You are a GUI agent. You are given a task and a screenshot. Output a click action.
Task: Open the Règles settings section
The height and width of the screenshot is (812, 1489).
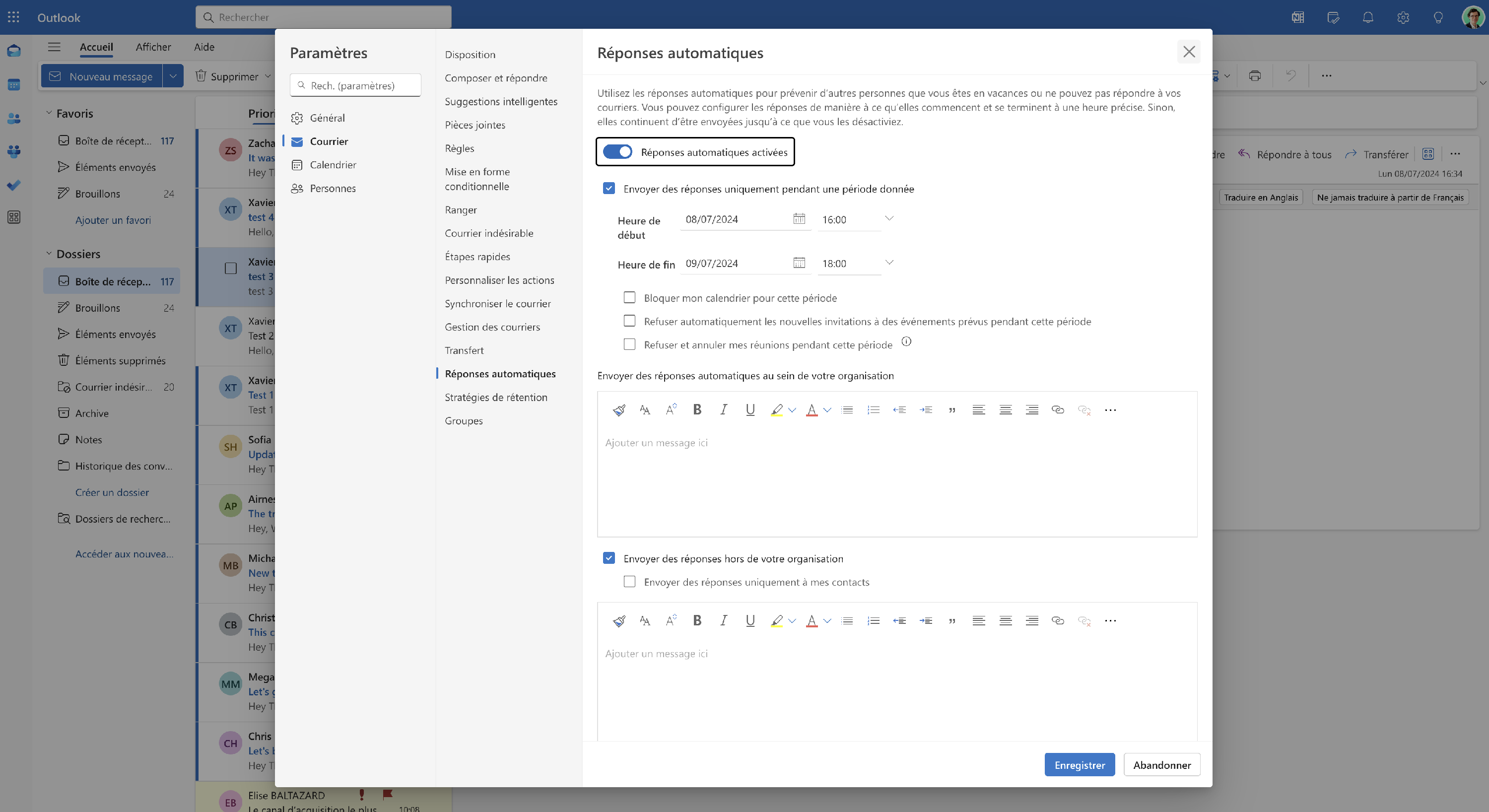tap(460, 148)
